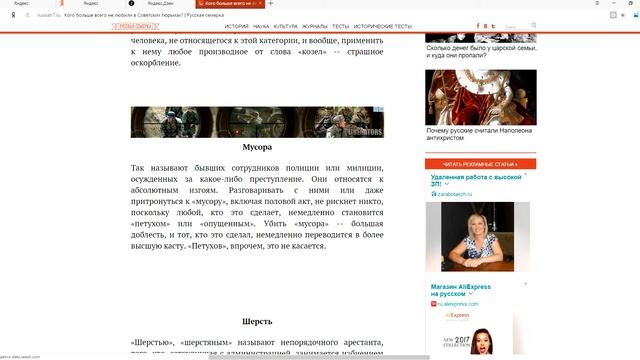640x360 pixels.
Task: Click the blonde woman ad image
Action: click(478, 237)
